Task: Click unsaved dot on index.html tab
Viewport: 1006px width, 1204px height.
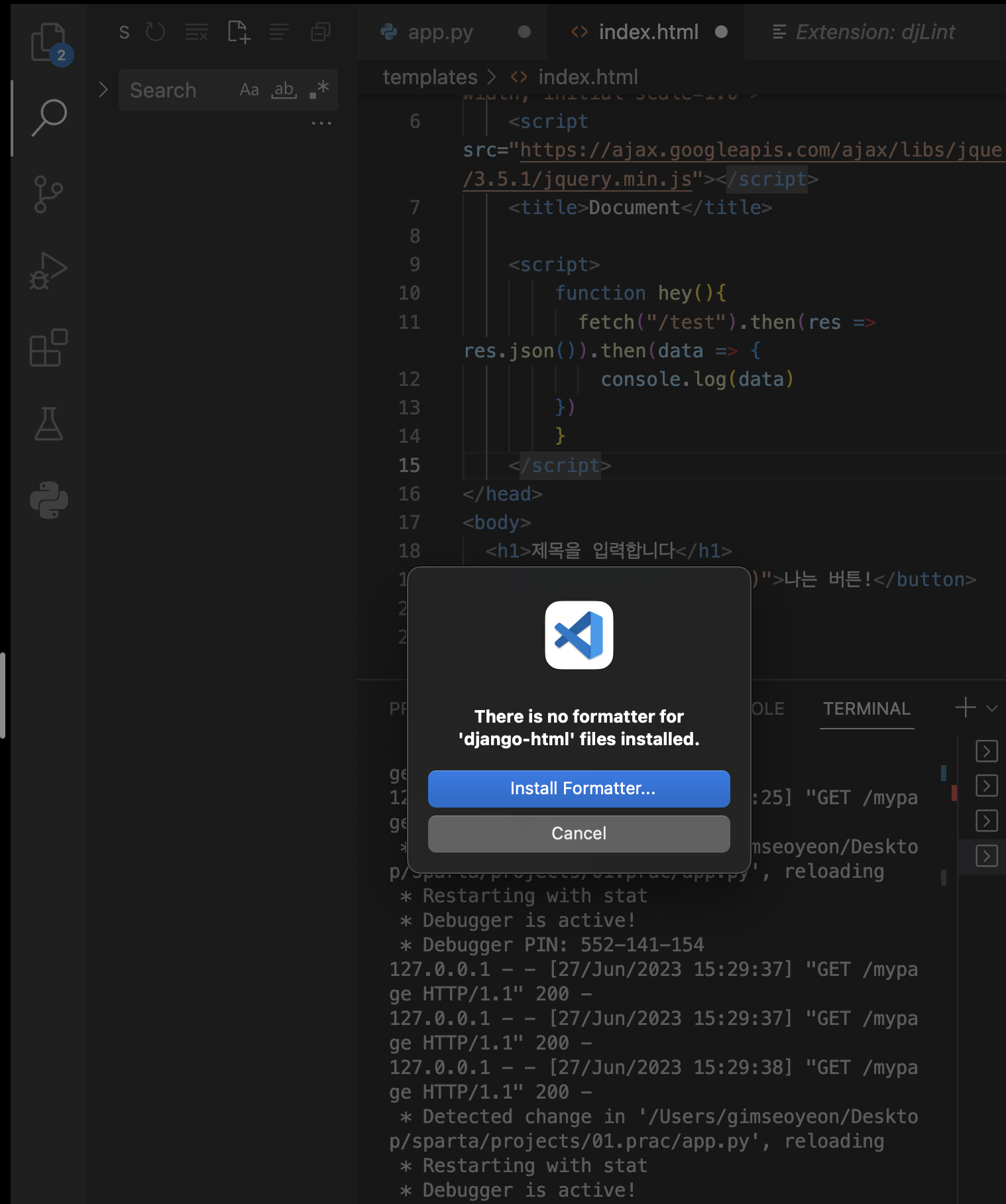Action: (x=722, y=32)
